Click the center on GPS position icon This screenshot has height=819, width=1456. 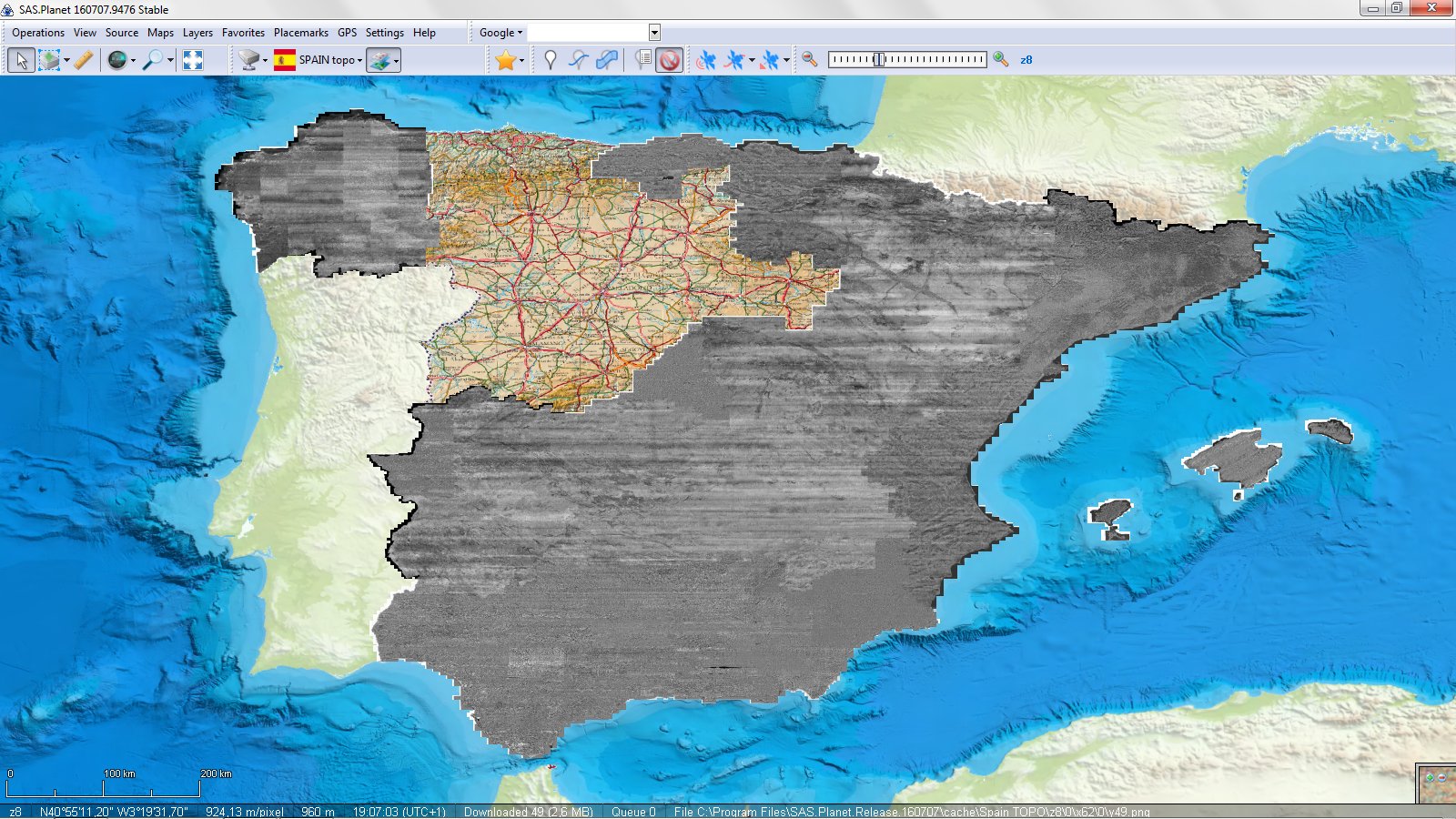point(770,60)
